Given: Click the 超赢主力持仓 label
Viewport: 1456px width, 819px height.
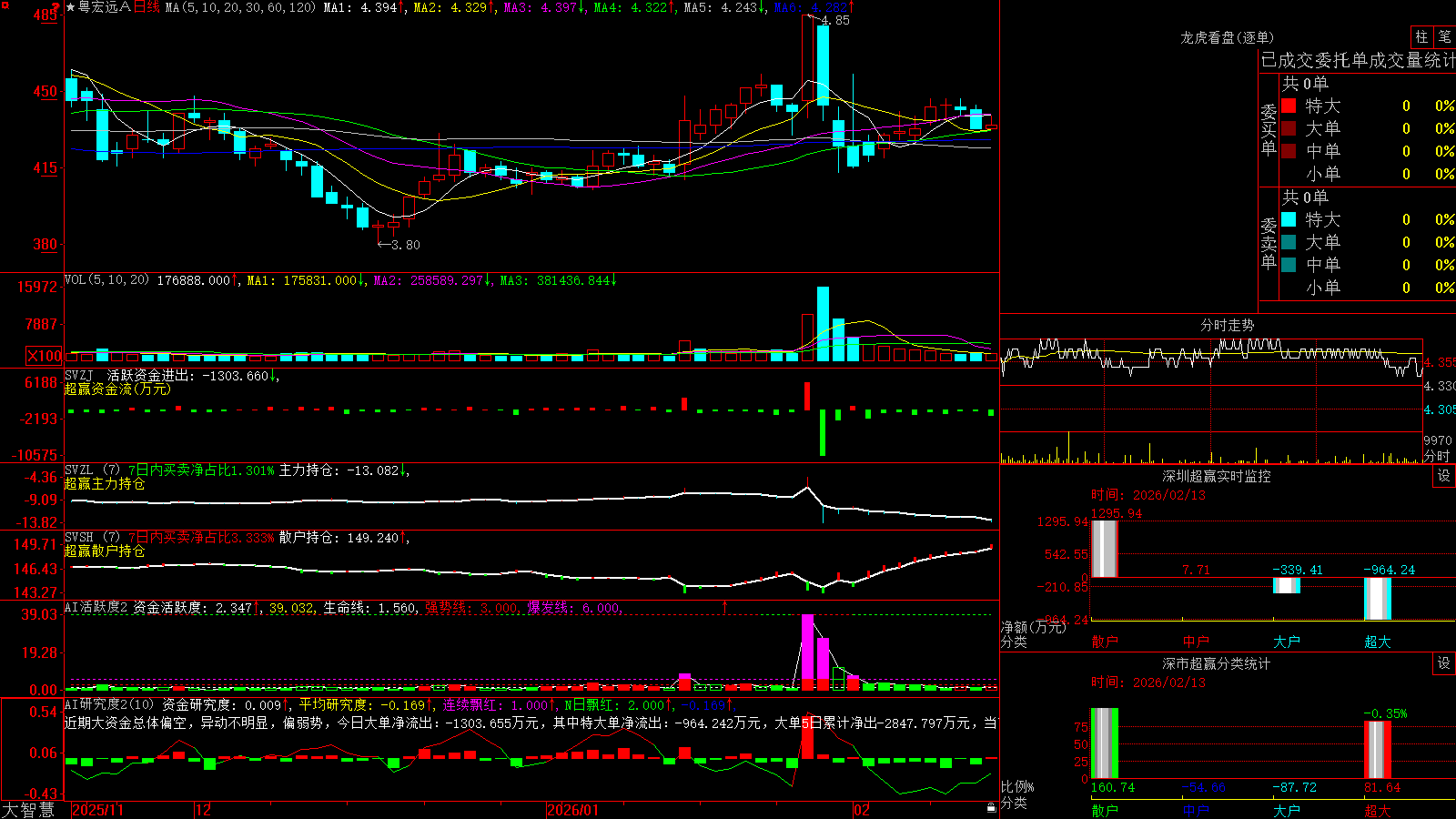Looking at the screenshot, I should click(105, 483).
